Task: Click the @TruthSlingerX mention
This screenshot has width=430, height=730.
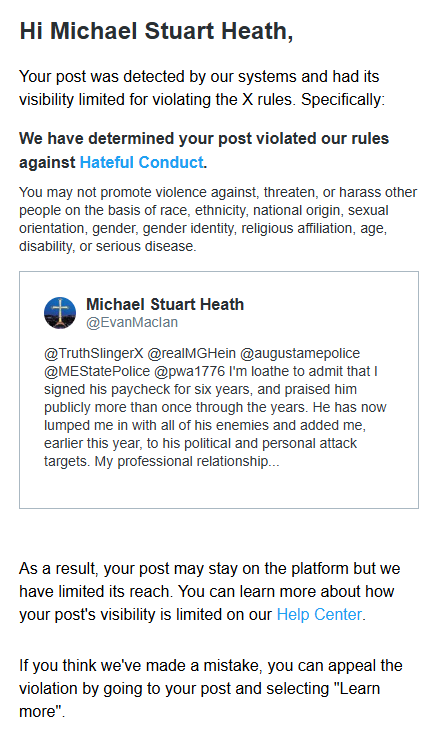Action: click(x=94, y=353)
